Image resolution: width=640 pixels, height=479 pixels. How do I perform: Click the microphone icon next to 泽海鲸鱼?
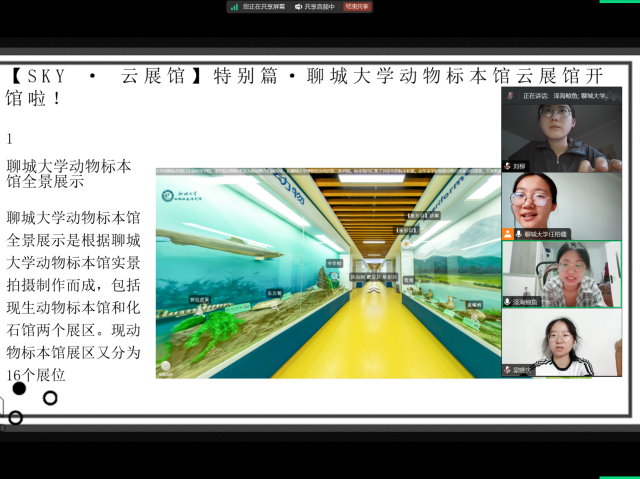(507, 302)
